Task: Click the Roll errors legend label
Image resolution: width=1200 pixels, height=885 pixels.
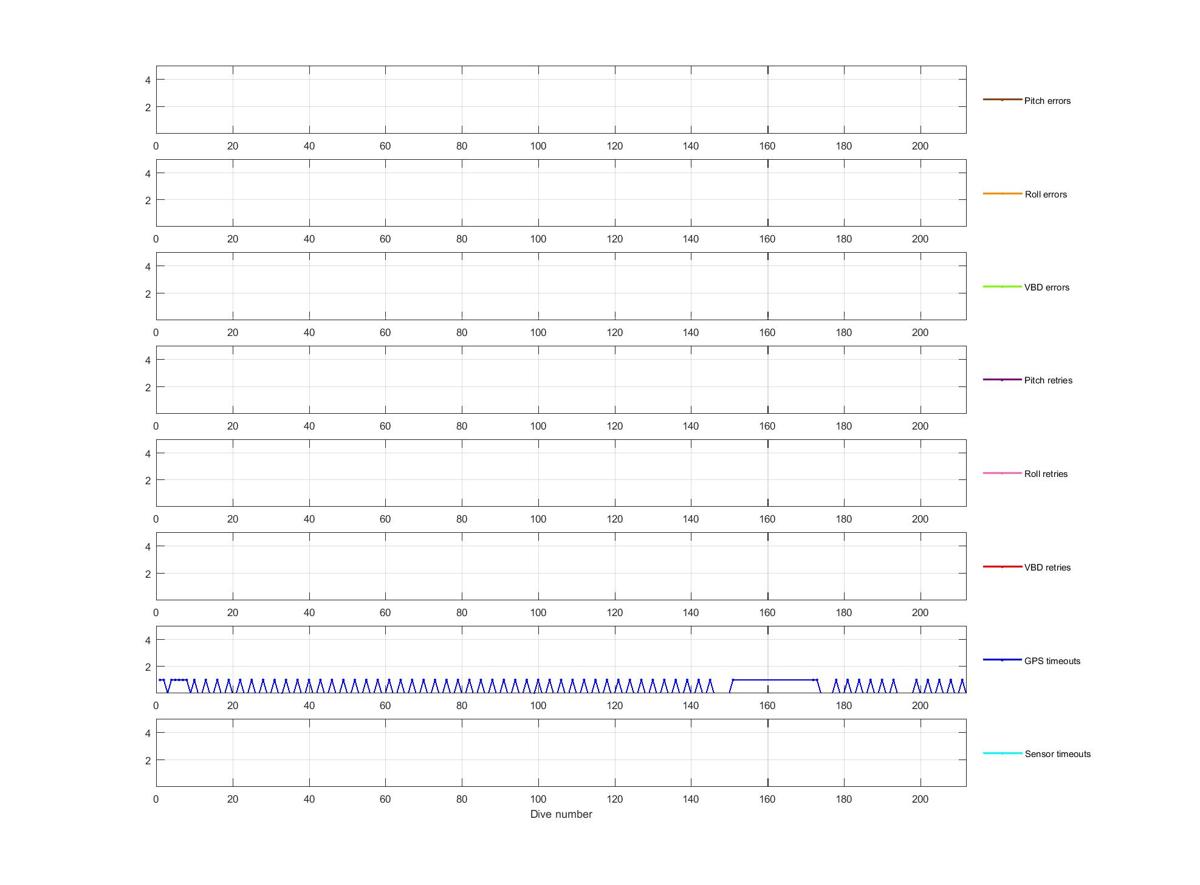Action: pos(1046,194)
